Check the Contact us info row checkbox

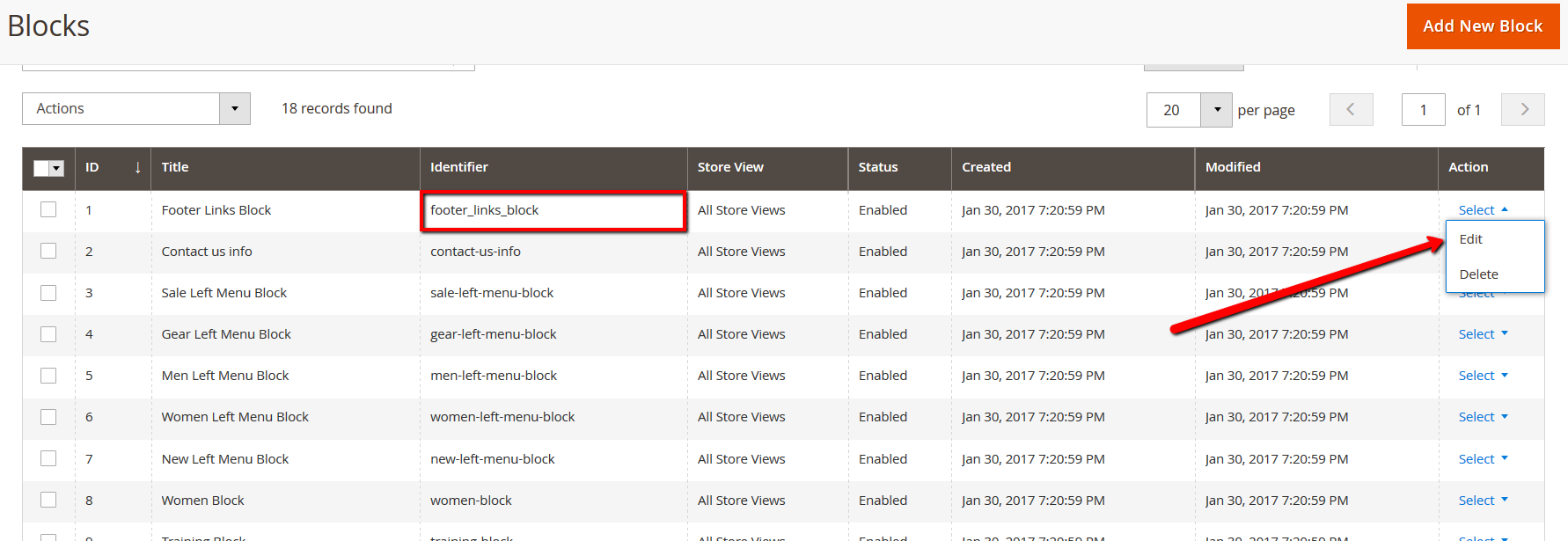(48, 251)
